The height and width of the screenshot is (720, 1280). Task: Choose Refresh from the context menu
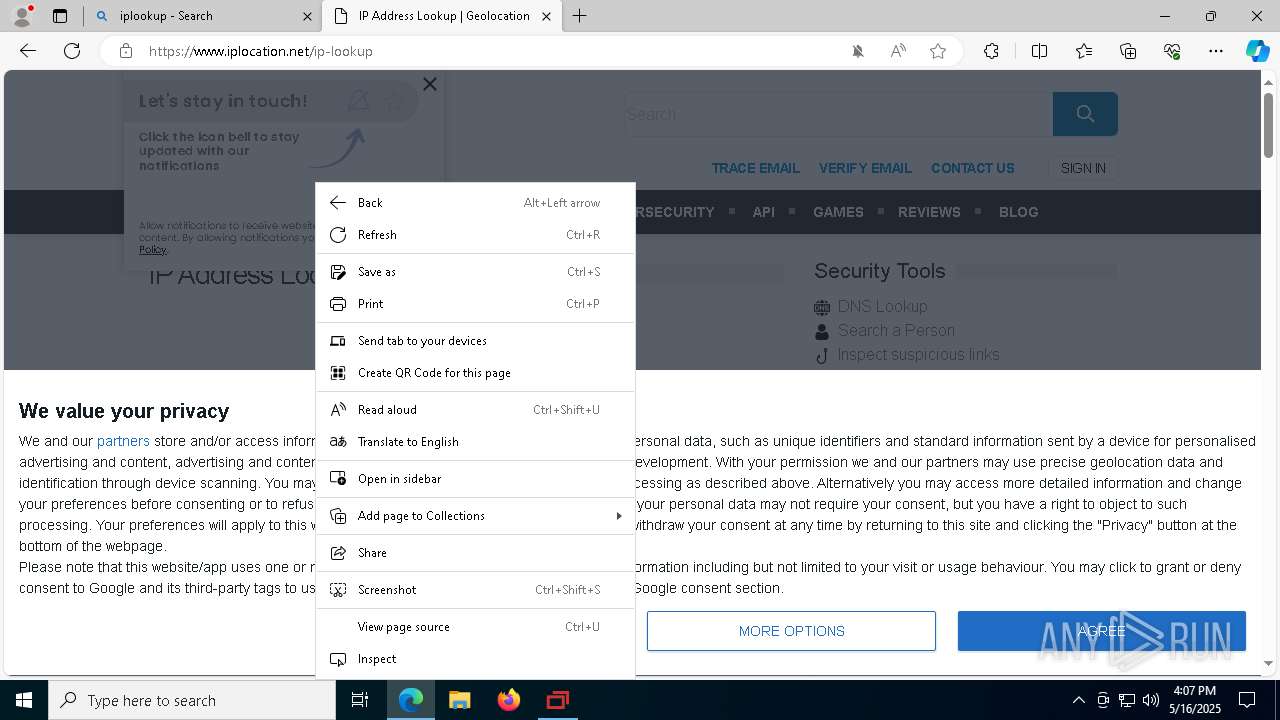click(475, 235)
